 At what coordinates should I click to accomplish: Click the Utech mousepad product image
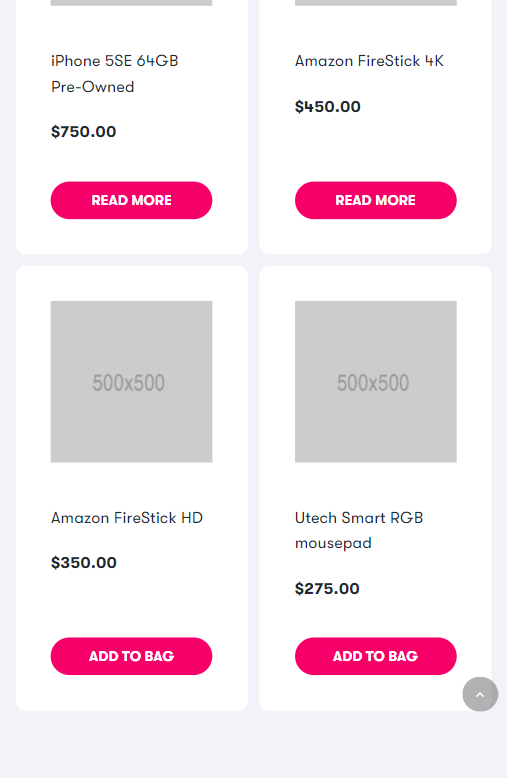pos(376,382)
